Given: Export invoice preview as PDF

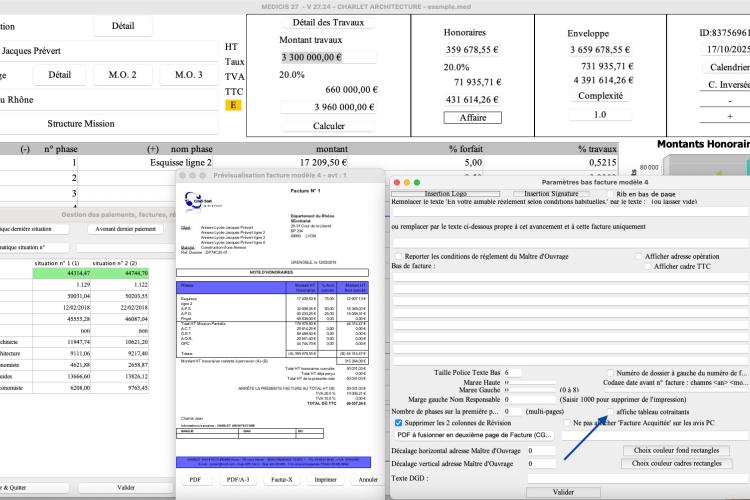Looking at the screenshot, I should 195,479.
